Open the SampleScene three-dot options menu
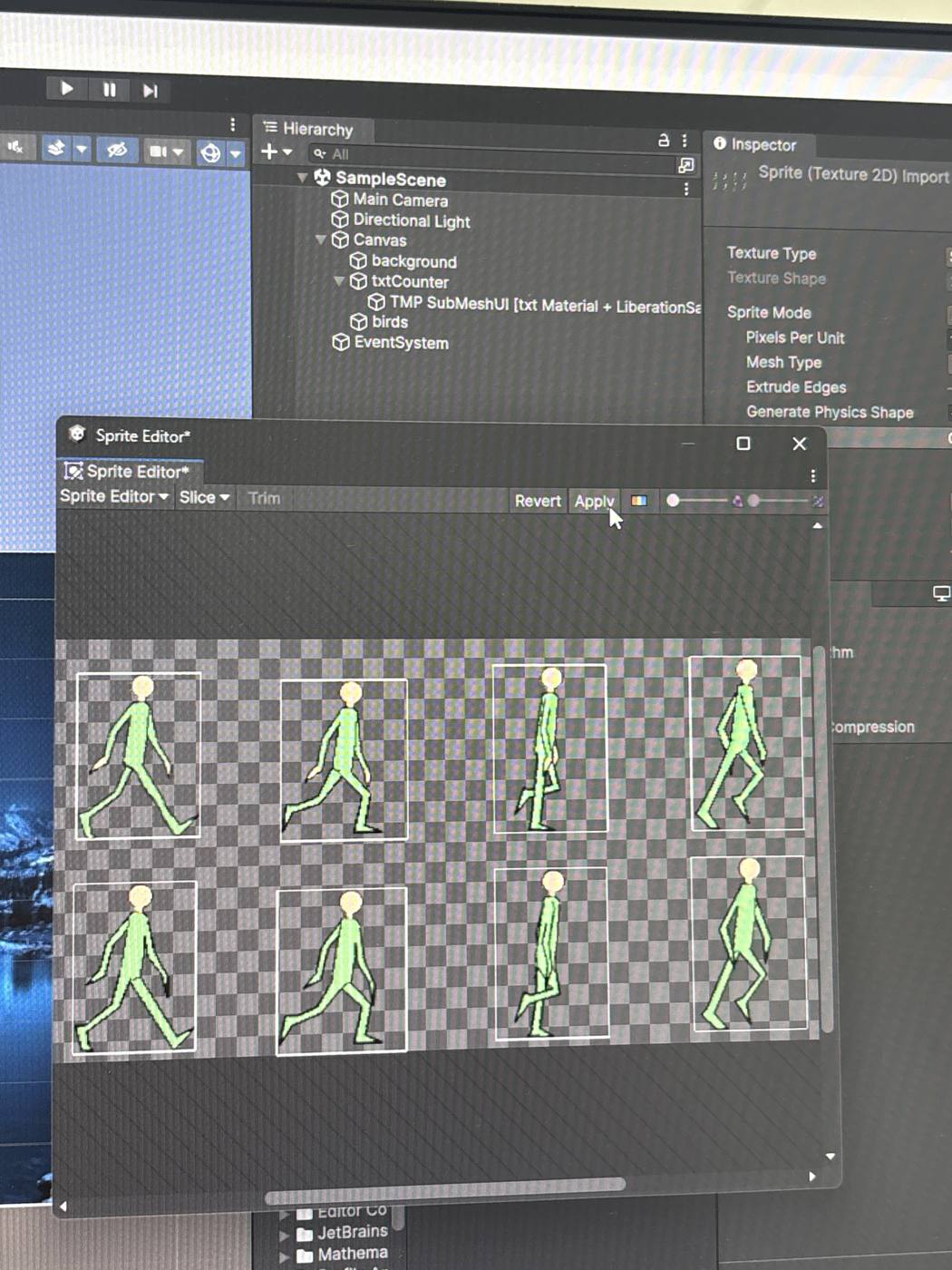The image size is (952, 1270). (x=686, y=189)
